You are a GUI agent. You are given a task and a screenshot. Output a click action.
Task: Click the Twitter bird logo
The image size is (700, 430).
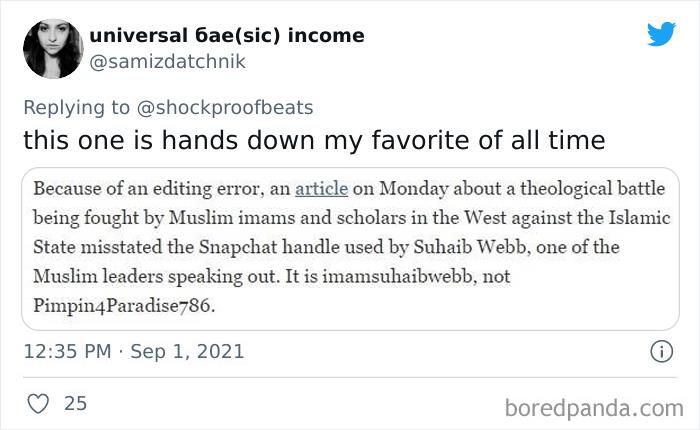point(661,34)
